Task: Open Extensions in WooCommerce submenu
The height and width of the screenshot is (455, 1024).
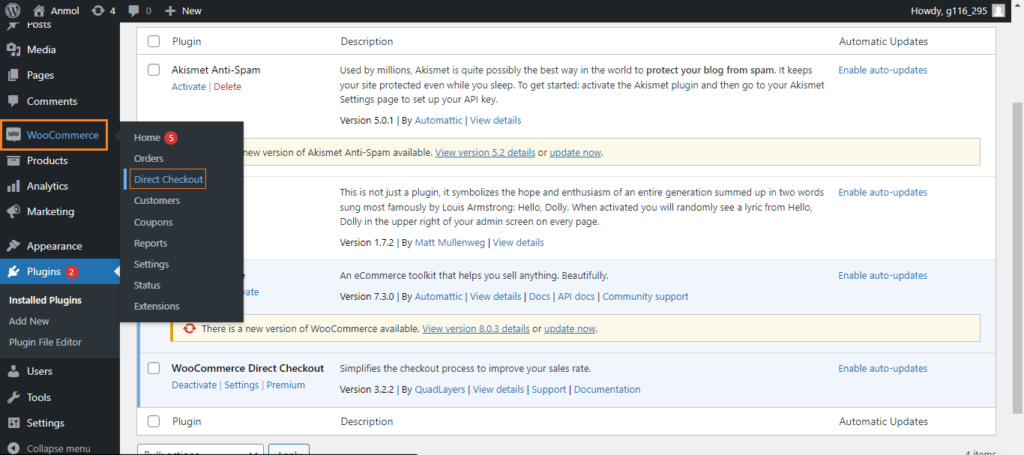Action: tap(157, 306)
